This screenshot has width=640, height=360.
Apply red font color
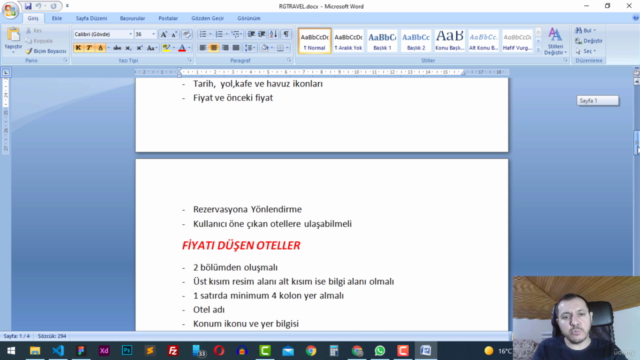(x=182, y=48)
